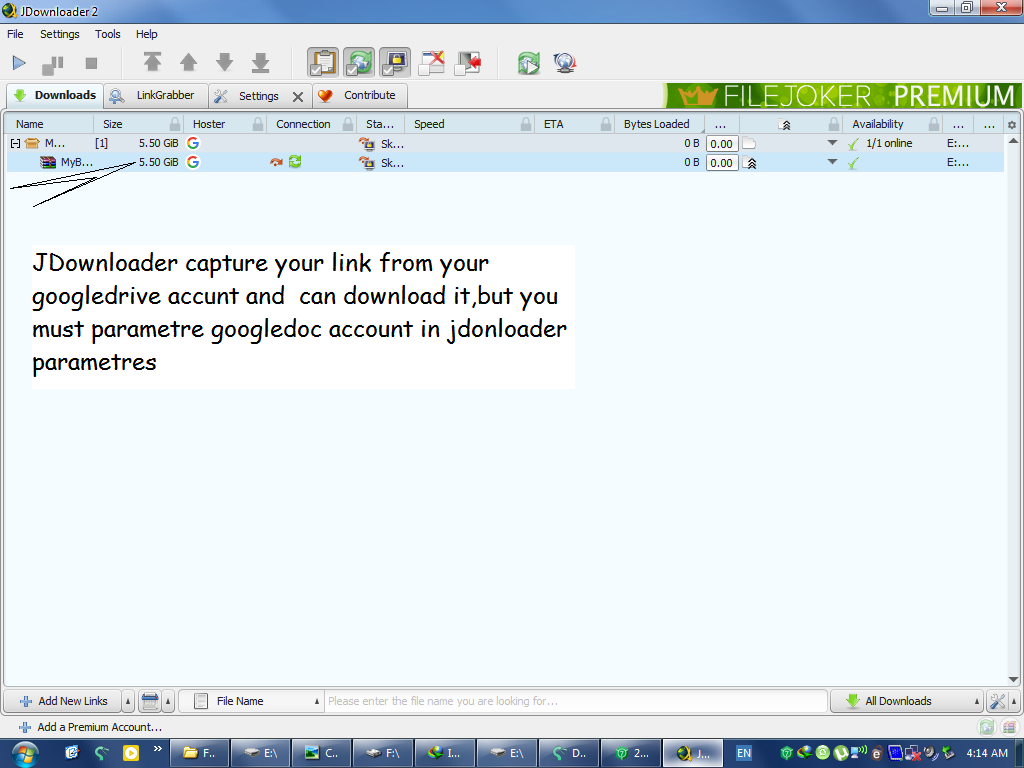Click the skipped status icon in file row

pyautogui.click(x=366, y=163)
